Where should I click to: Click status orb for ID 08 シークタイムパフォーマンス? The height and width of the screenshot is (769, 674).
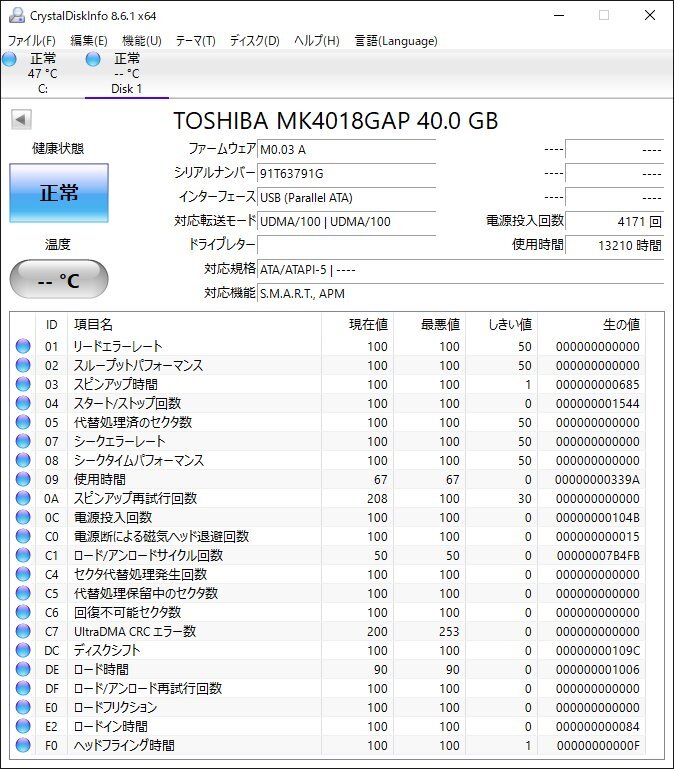pyautogui.click(x=23, y=460)
